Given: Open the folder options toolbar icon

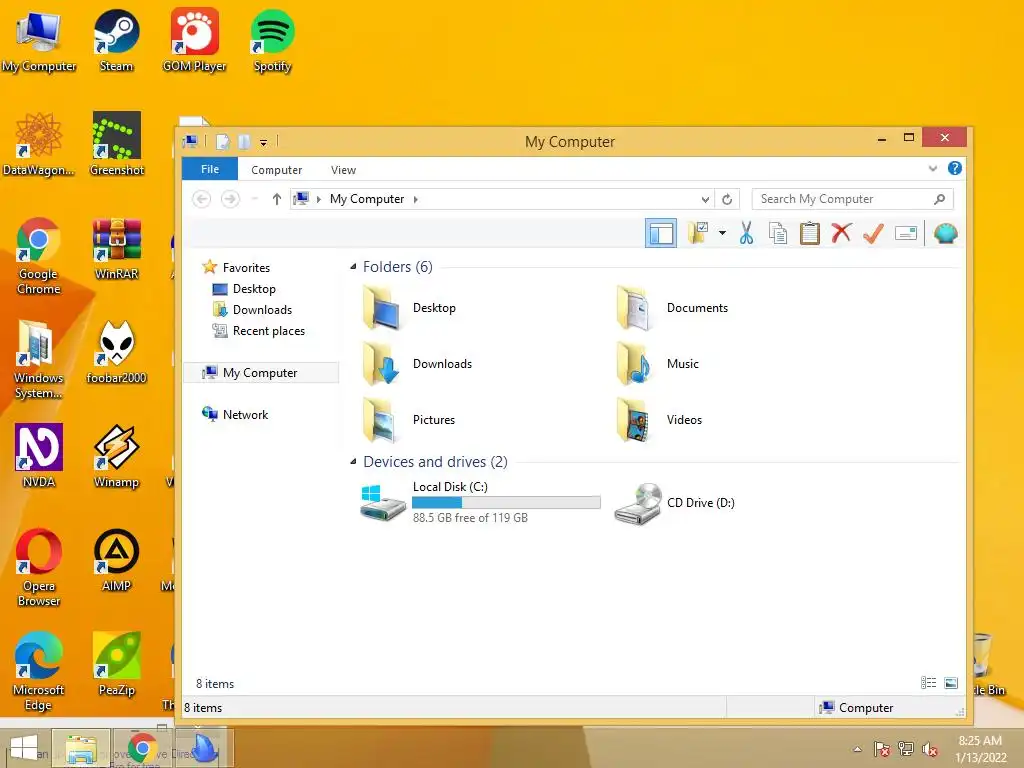Looking at the screenshot, I should (x=697, y=233).
